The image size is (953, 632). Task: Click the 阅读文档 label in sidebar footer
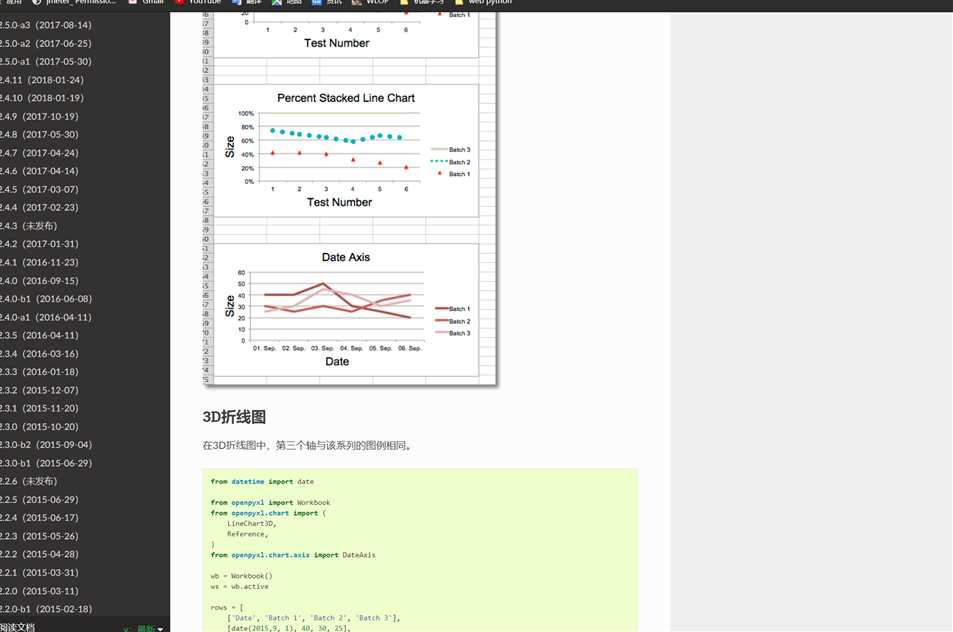coord(18,627)
